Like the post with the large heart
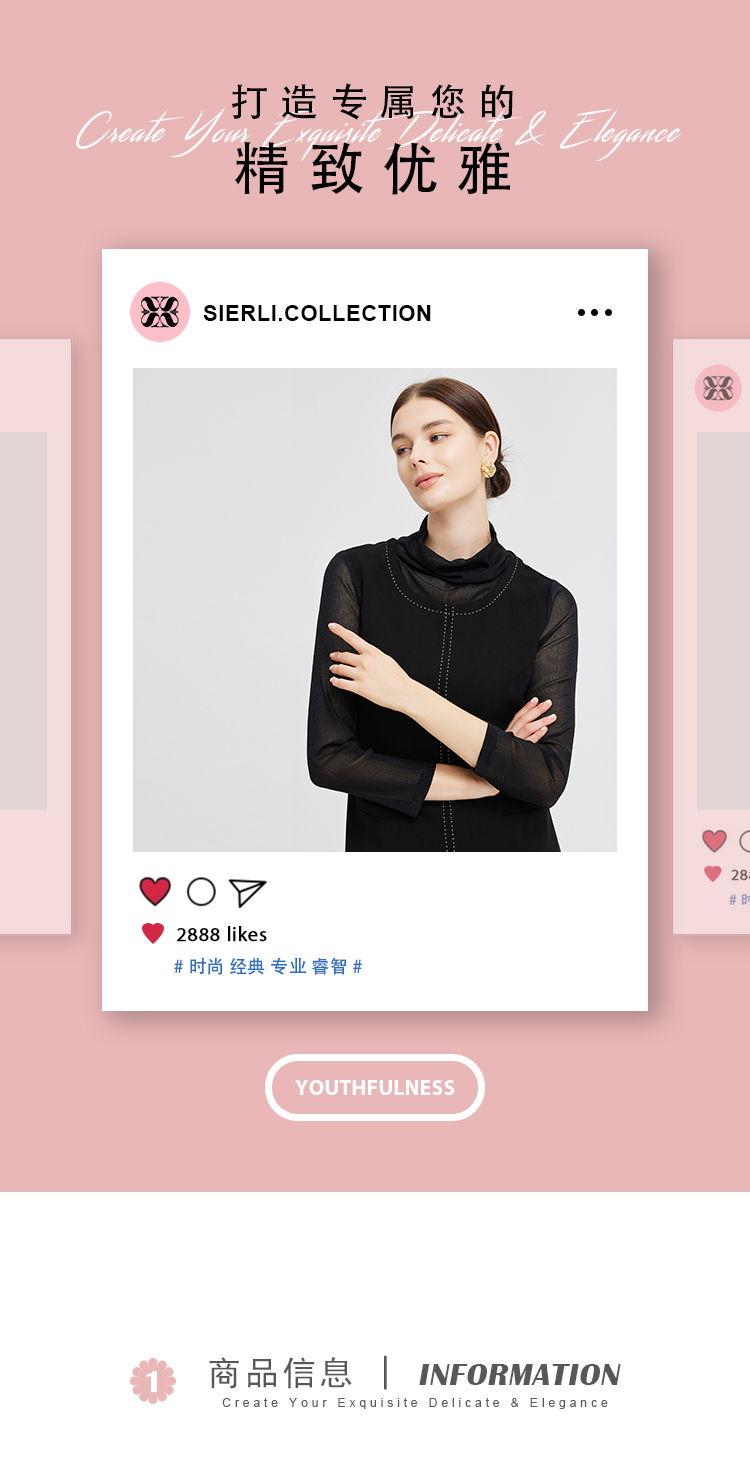This screenshot has height=1461, width=750. coord(155,892)
